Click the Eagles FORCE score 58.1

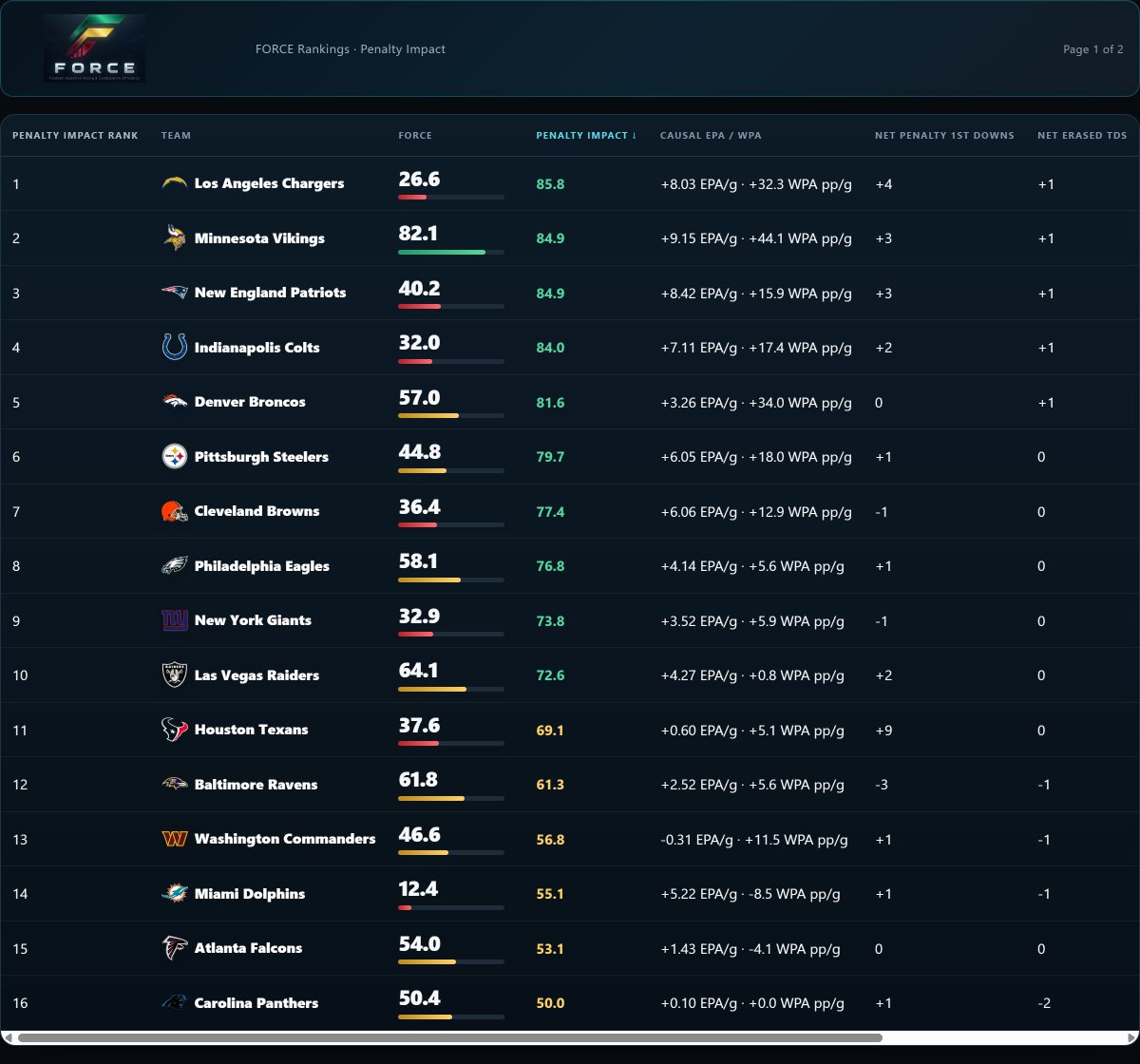point(419,561)
